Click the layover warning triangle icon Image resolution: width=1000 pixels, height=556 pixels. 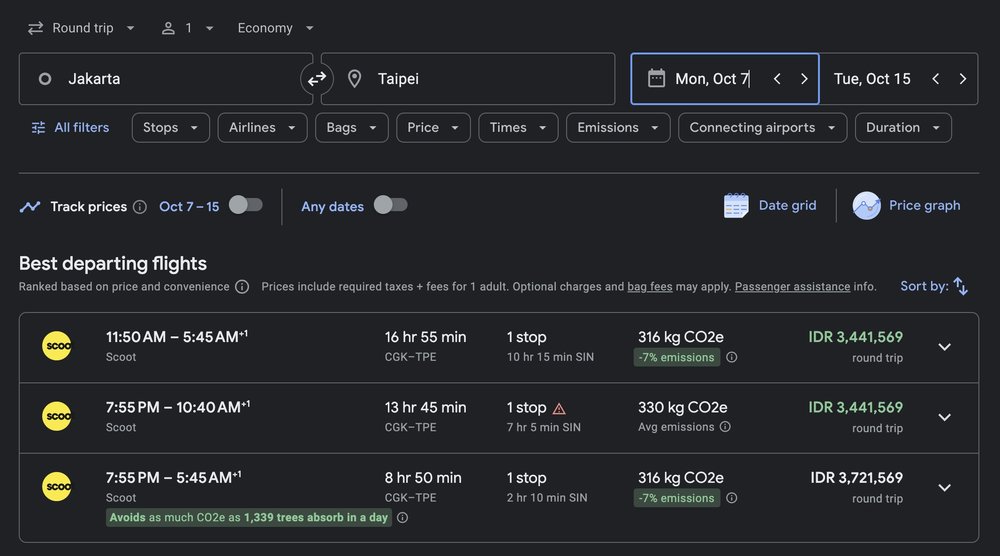pyautogui.click(x=559, y=408)
